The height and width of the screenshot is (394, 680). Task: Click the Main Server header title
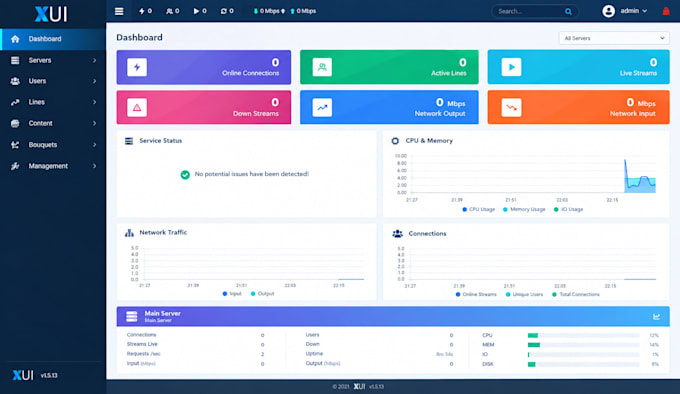click(163, 313)
